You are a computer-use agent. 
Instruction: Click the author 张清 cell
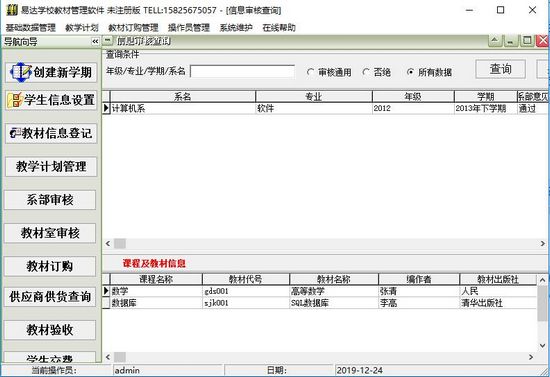click(419, 291)
